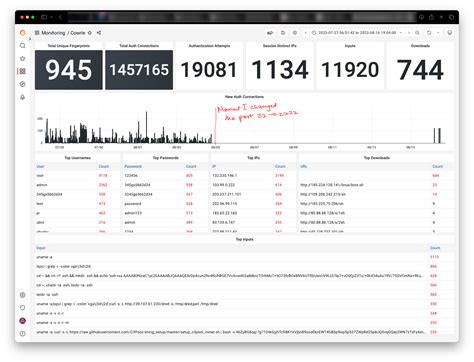This screenshot has width=474, height=362.
Task: Open the Total Unique Fingerprints panel title menu
Action: coord(69,46)
